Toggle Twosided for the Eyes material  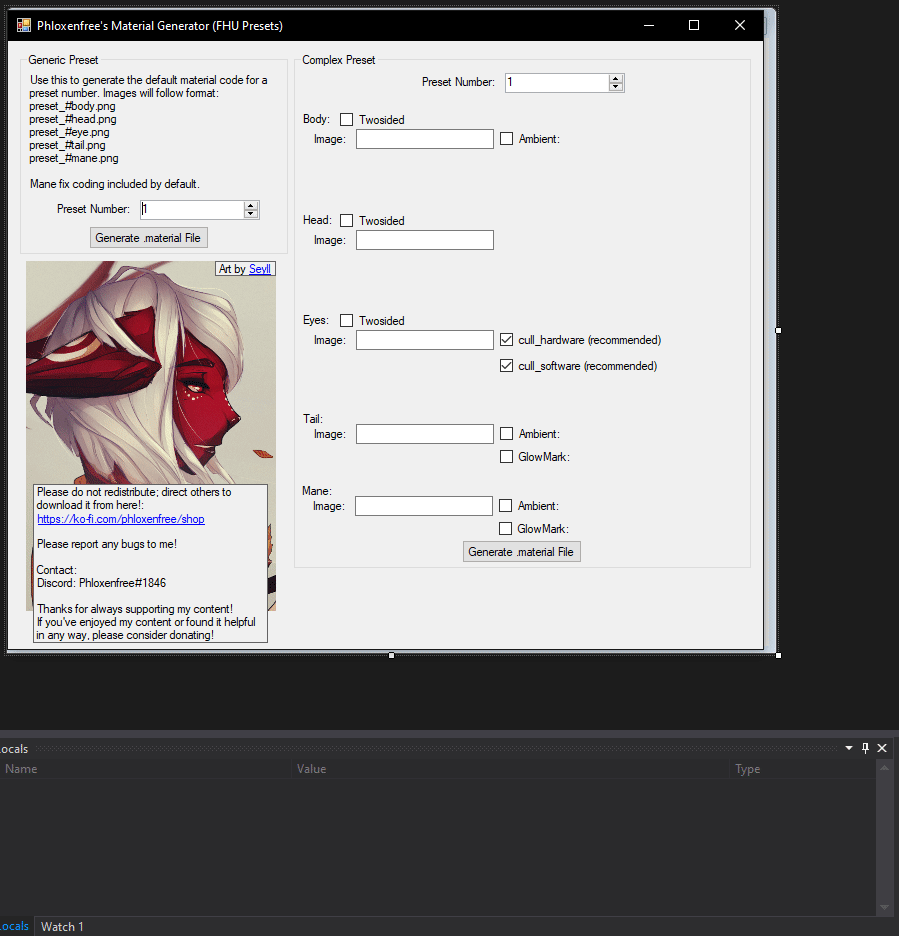[346, 320]
